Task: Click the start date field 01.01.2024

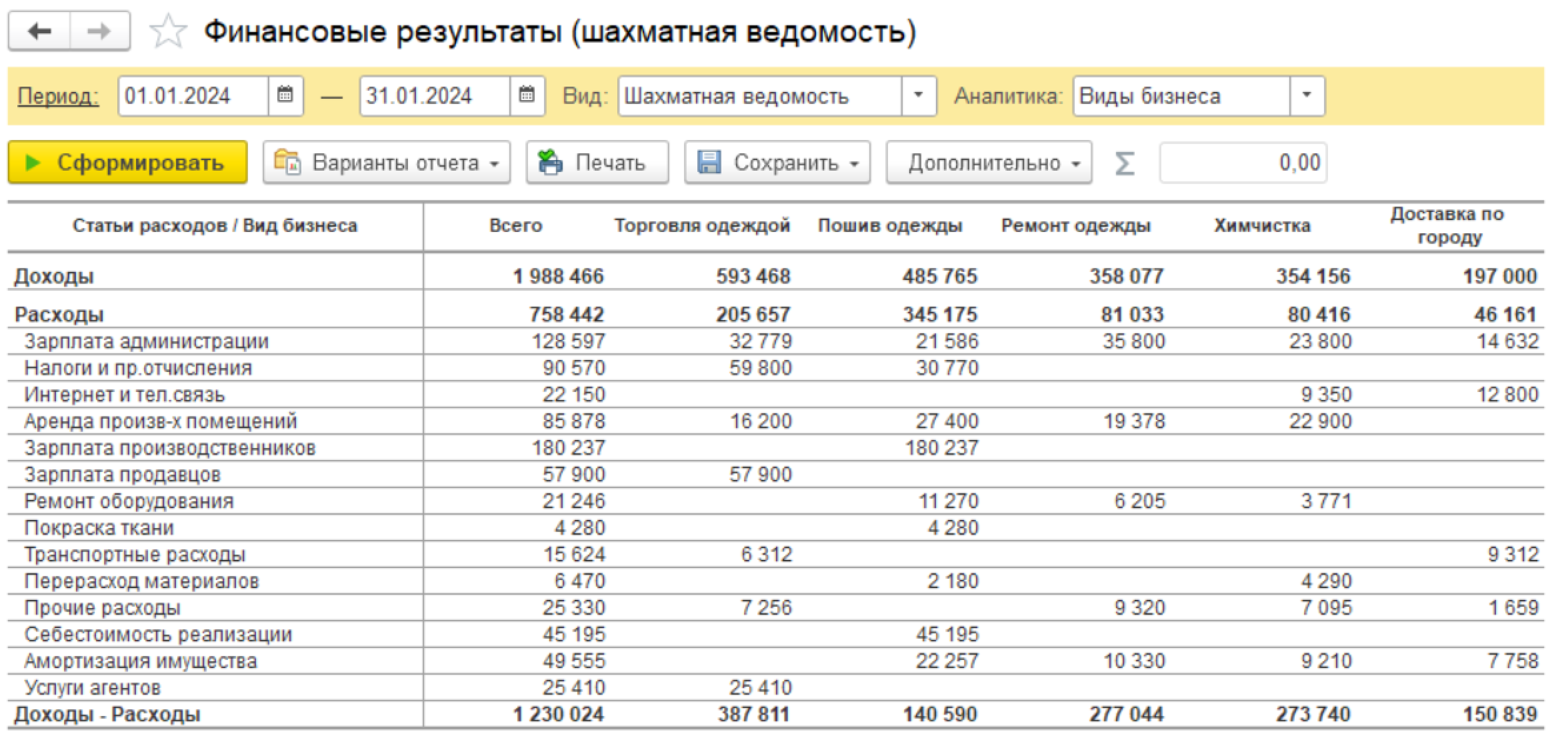Action: coord(192,96)
